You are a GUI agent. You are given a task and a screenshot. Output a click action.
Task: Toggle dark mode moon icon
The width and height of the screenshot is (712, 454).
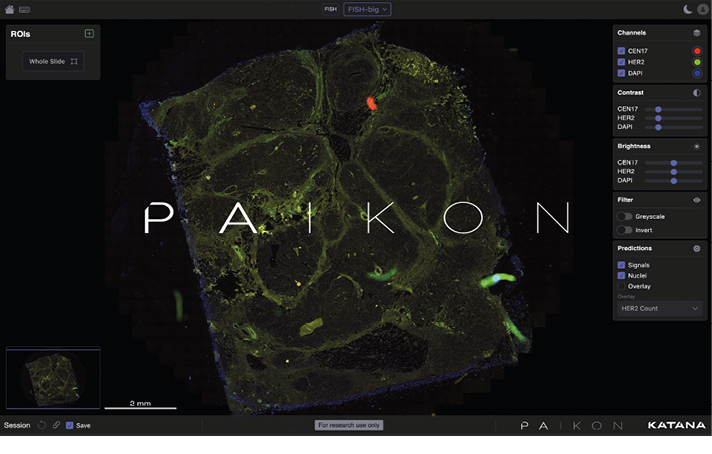[687, 9]
